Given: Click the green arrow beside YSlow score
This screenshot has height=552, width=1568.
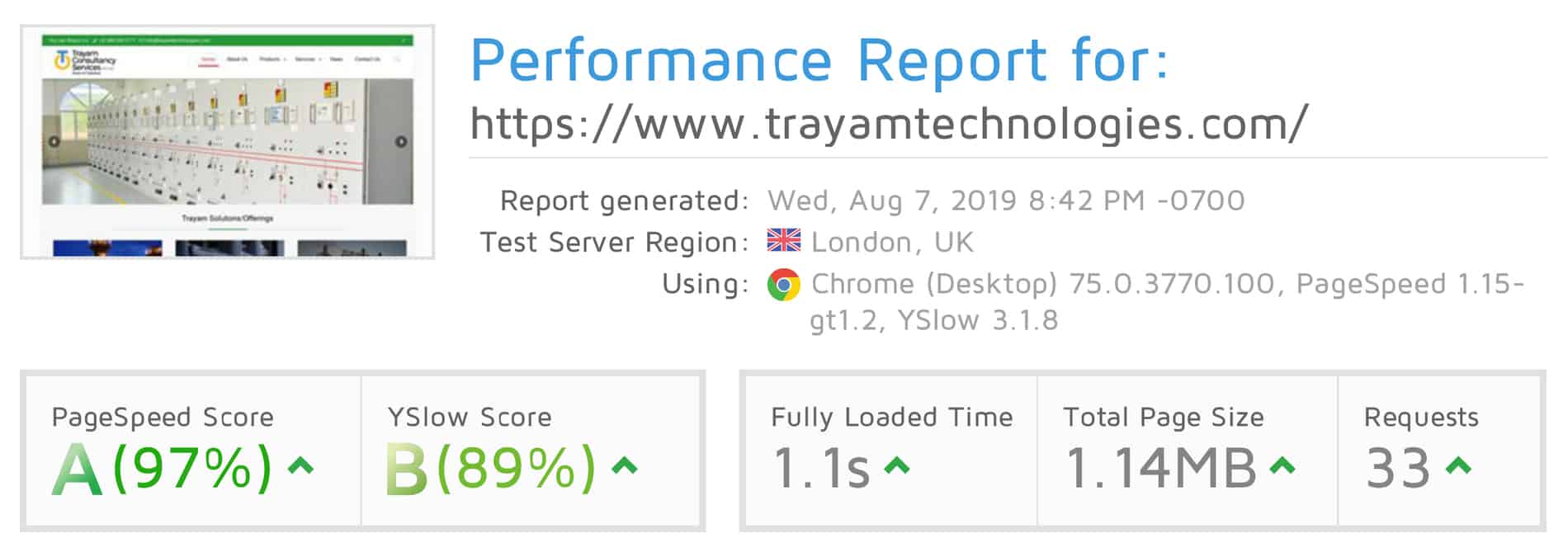Looking at the screenshot, I should click(625, 466).
